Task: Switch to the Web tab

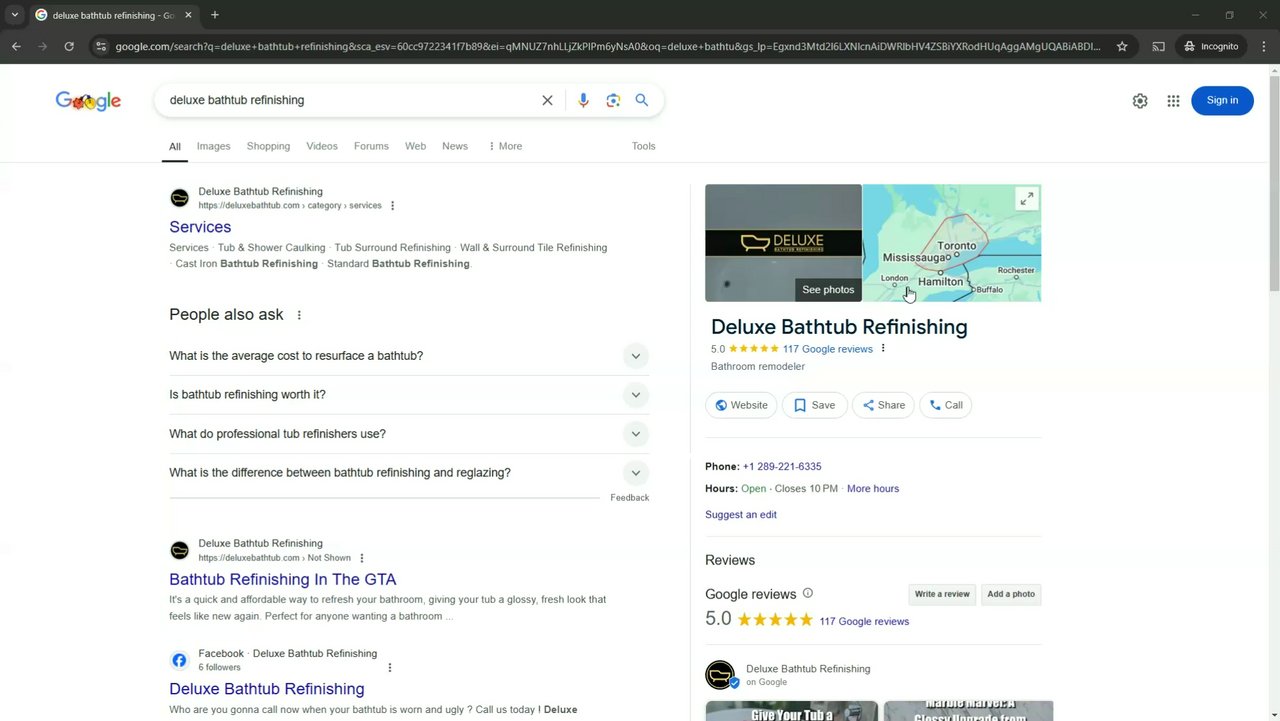Action: [x=415, y=146]
